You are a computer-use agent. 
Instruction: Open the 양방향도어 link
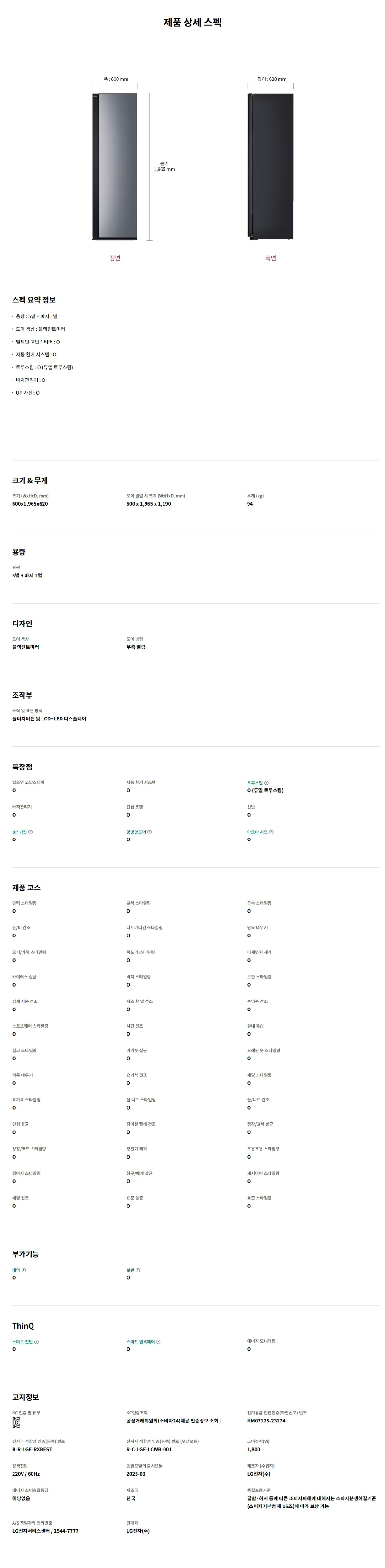[136, 832]
